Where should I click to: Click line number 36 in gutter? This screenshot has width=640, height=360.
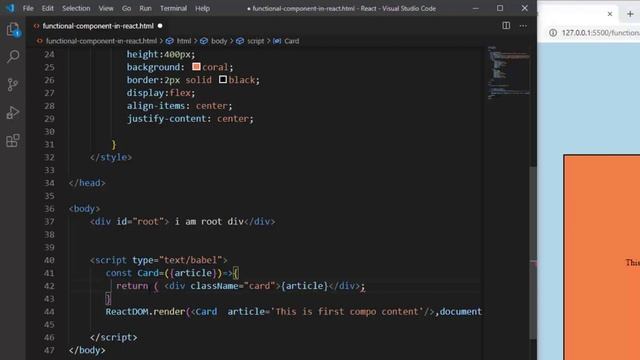pyautogui.click(x=49, y=209)
